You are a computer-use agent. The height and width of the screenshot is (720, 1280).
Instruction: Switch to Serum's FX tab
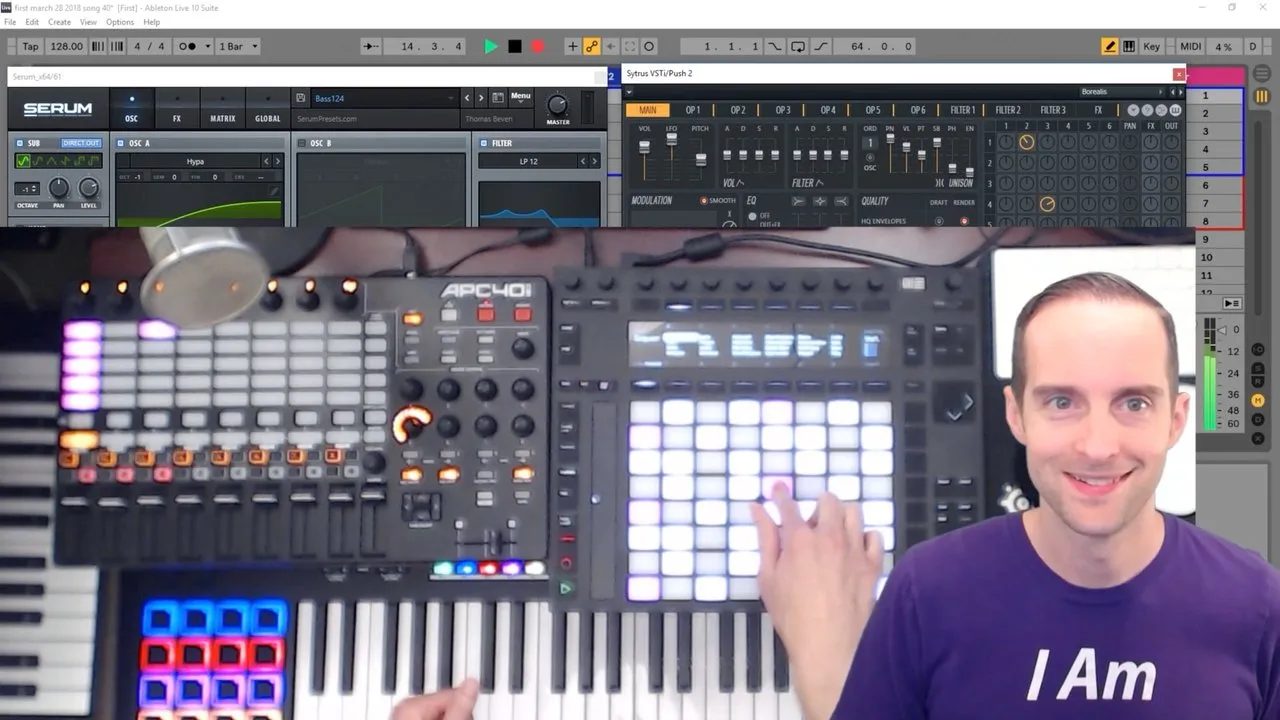click(177, 108)
